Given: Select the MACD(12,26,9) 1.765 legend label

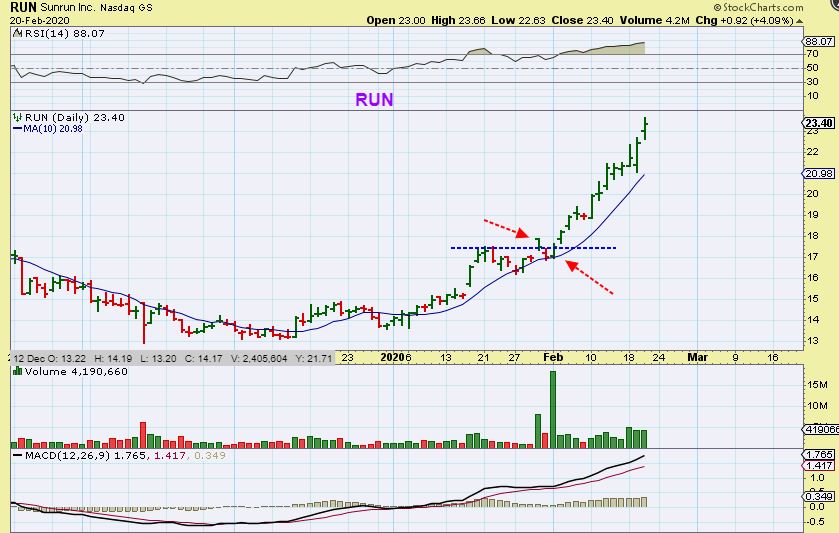Looking at the screenshot, I should (x=86, y=455).
